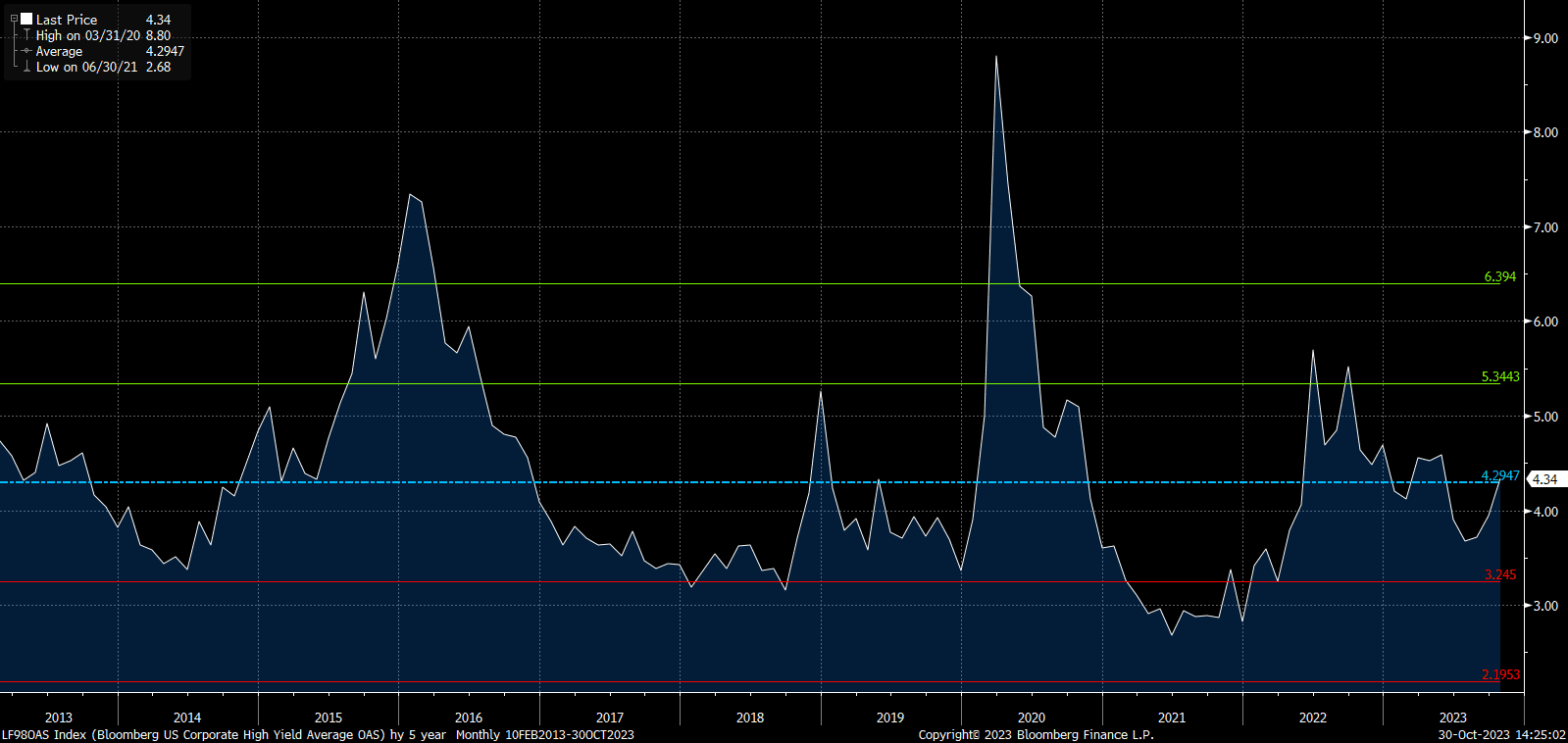Click the 2.1953 red level label
This screenshot has height=743, width=1568.
point(1499,674)
